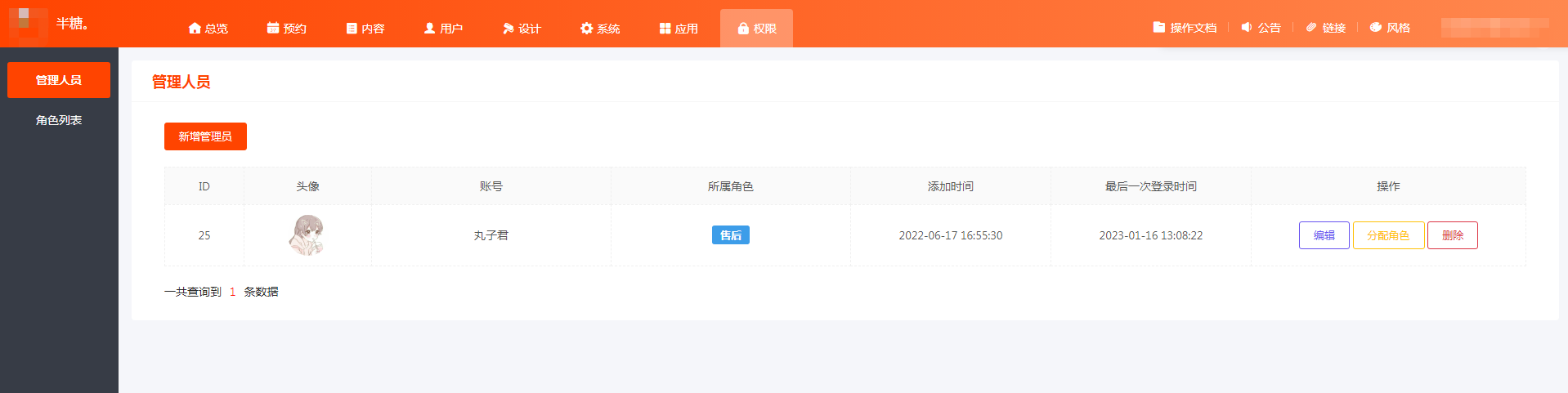This screenshot has height=393, width=1568.
Task: Click 编辑 for 丸子君
Action: (1324, 235)
